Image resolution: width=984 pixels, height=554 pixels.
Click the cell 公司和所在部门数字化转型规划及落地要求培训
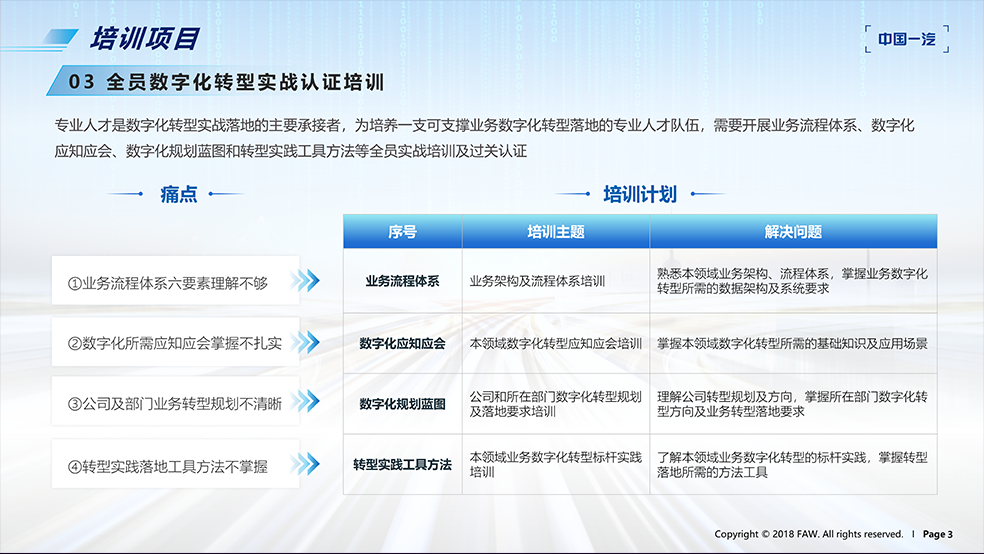point(555,404)
